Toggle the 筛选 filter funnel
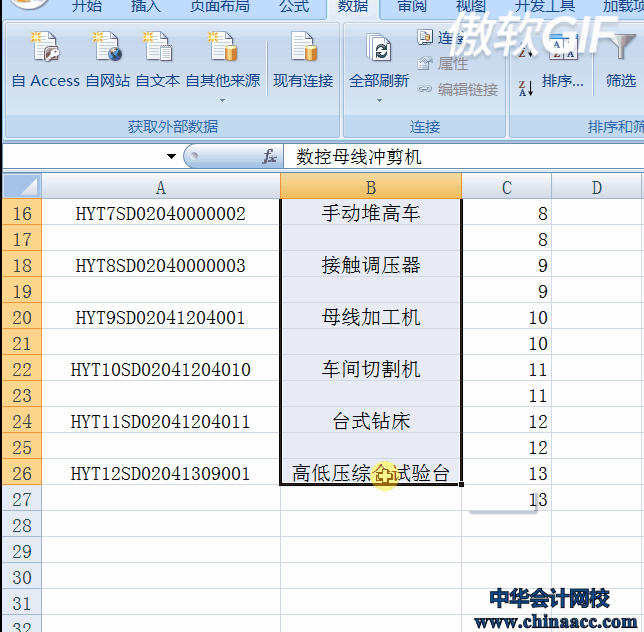644x632 pixels. coord(621,60)
